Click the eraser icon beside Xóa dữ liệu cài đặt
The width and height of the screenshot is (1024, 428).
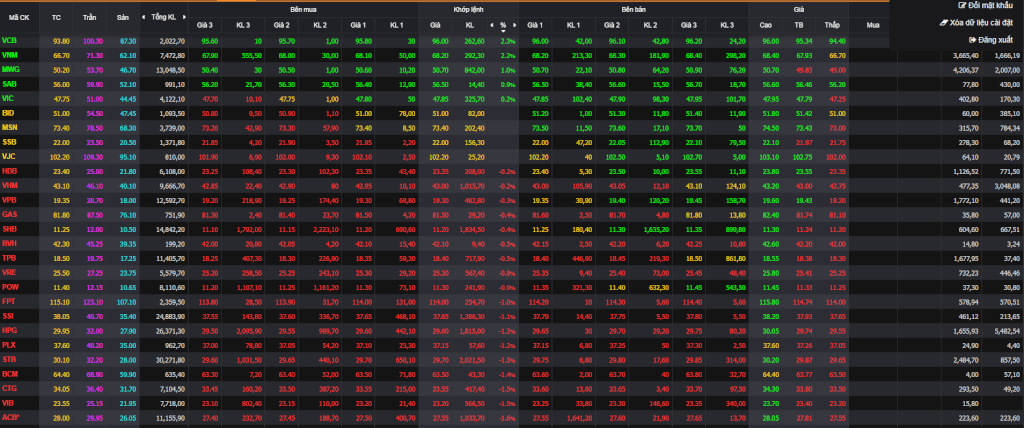[x=943, y=23]
